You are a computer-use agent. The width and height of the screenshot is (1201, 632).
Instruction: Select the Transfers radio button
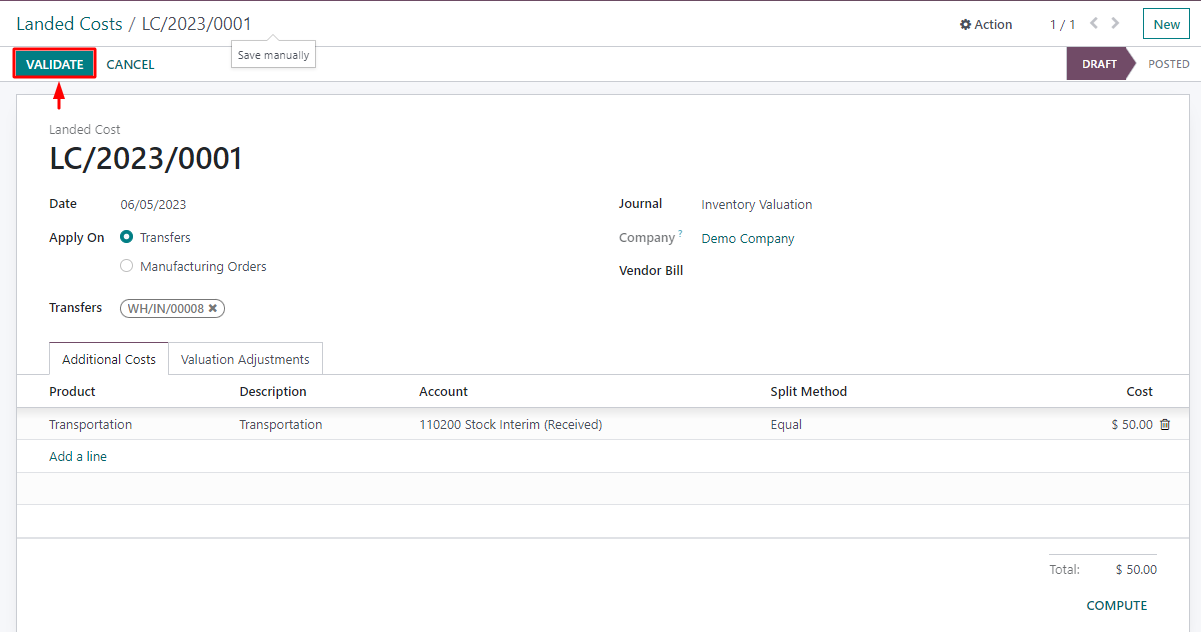click(126, 237)
